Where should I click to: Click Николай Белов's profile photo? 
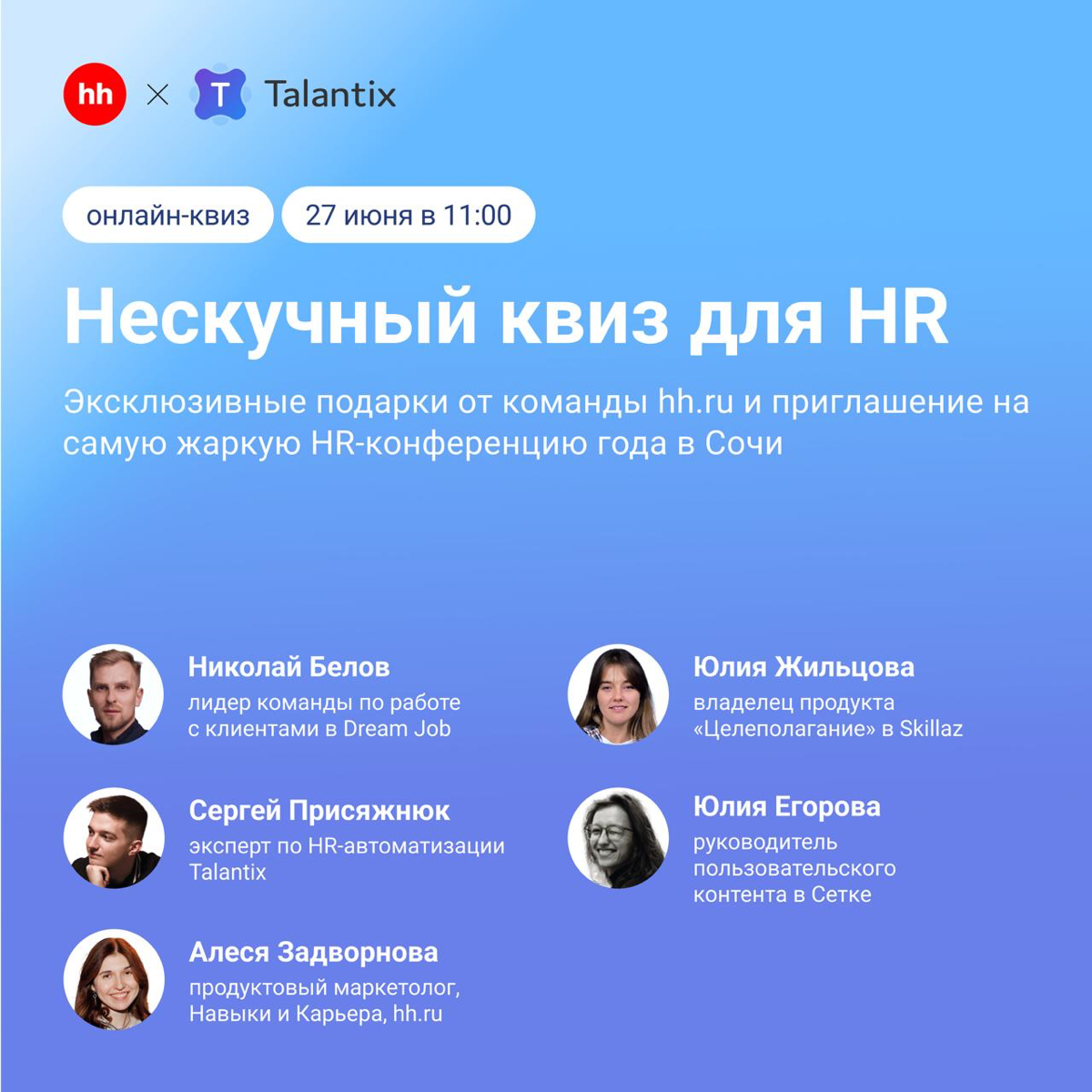[x=113, y=694]
